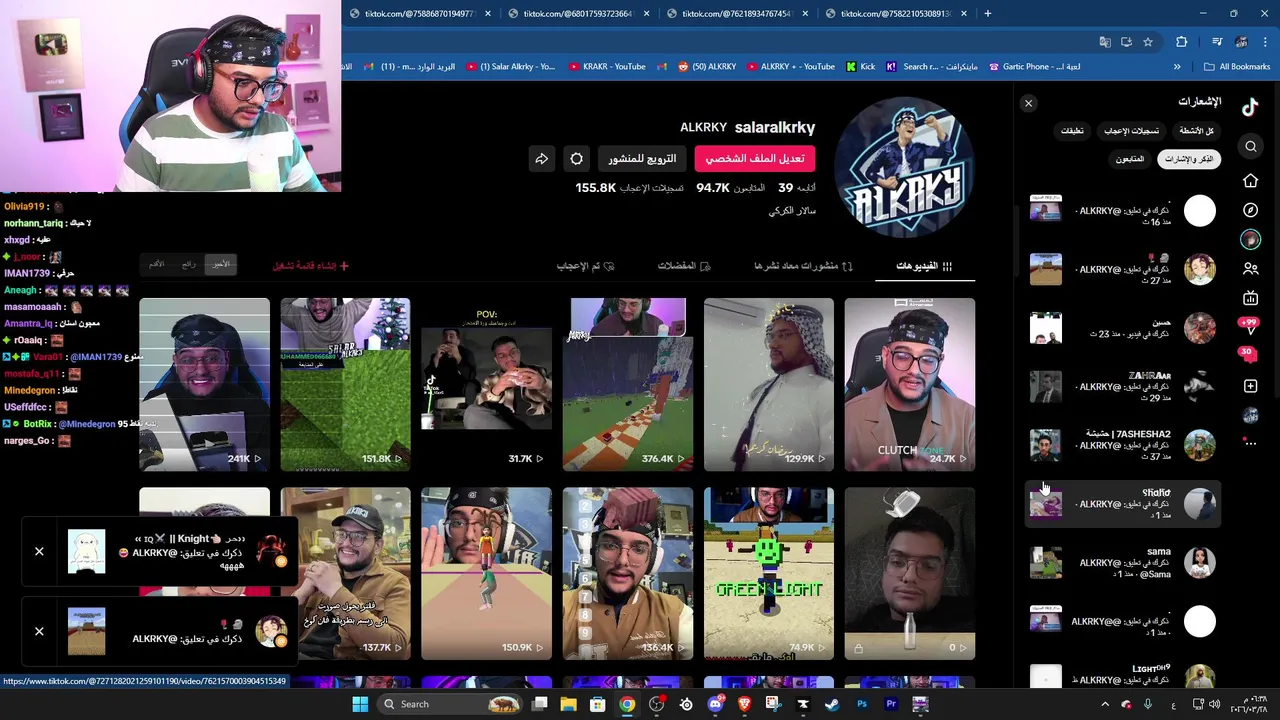Image resolution: width=1280 pixels, height=720 pixels.
Task: Click the Windows taskbar Search box
Action: [x=452, y=704]
